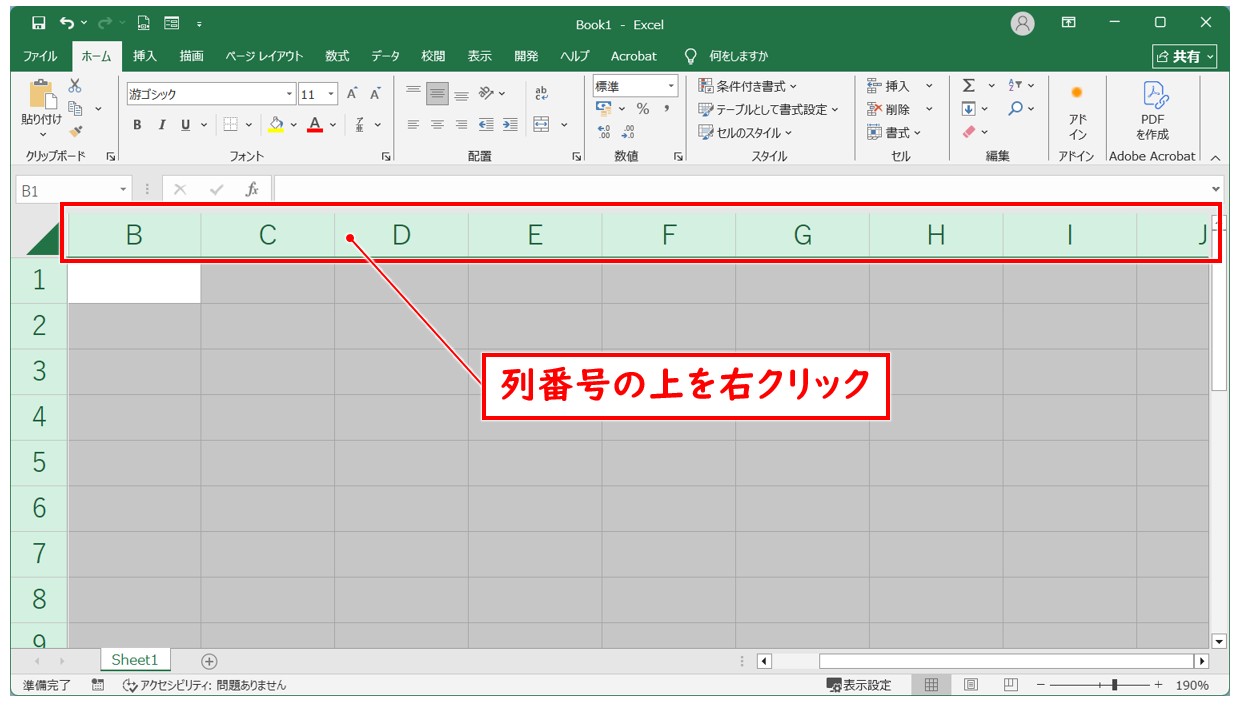This screenshot has height=705, width=1237.
Task: Toggle top align icon
Action: point(413,93)
